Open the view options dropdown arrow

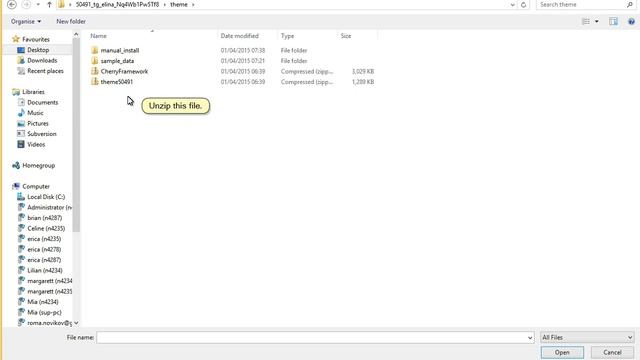(x=597, y=21)
